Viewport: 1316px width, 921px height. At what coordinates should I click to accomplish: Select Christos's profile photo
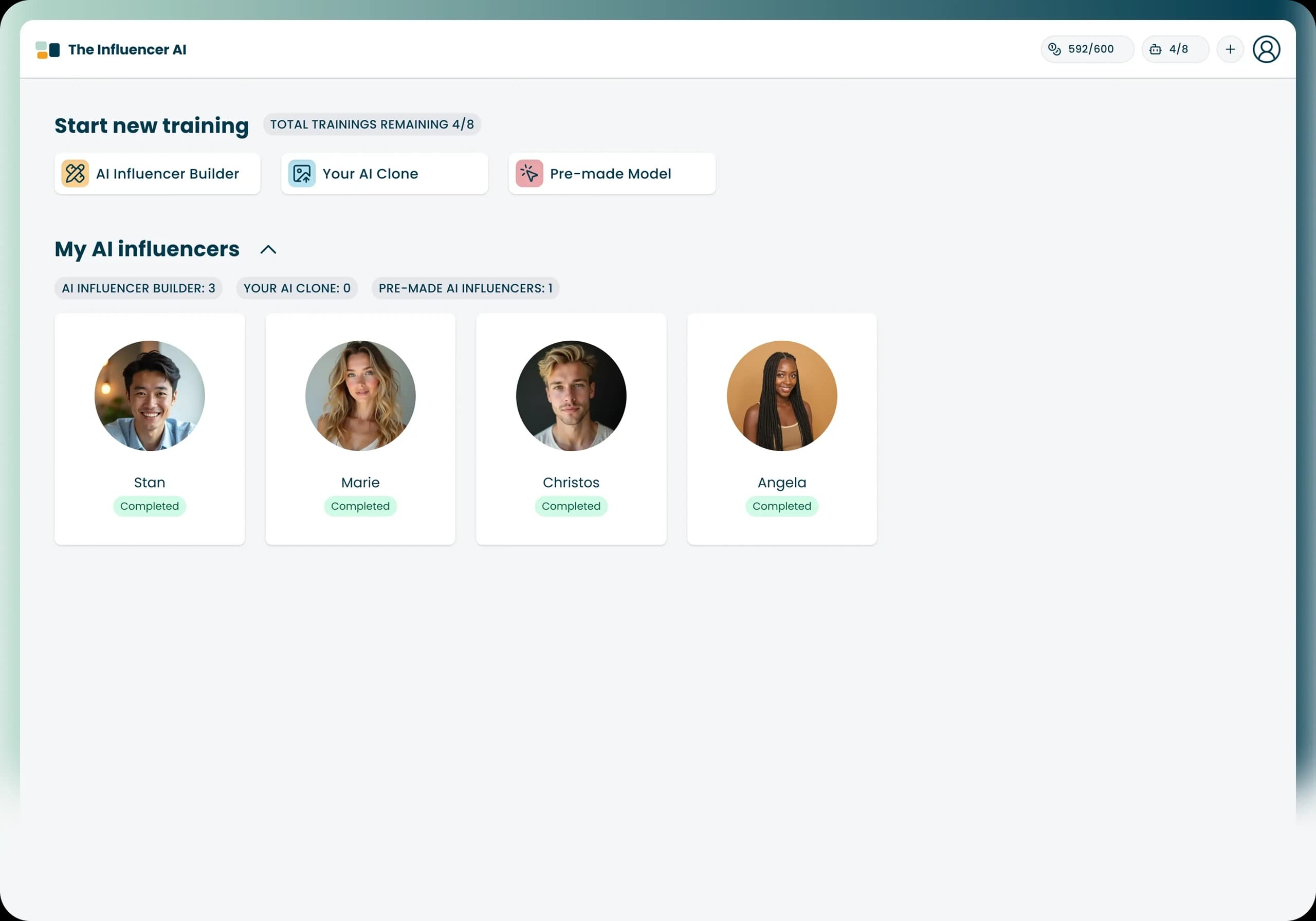571,396
